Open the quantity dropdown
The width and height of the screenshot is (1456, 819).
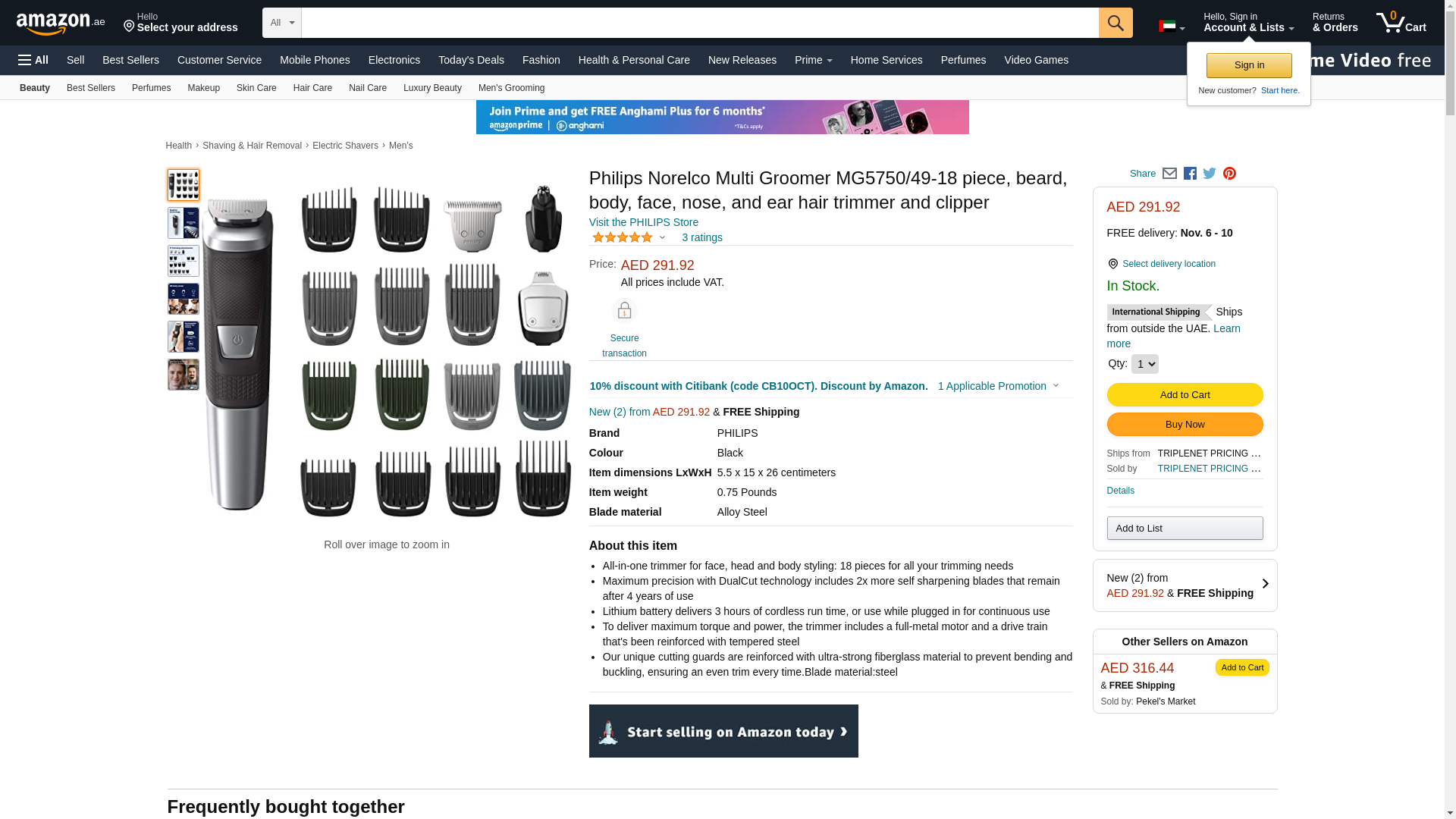(x=1144, y=364)
